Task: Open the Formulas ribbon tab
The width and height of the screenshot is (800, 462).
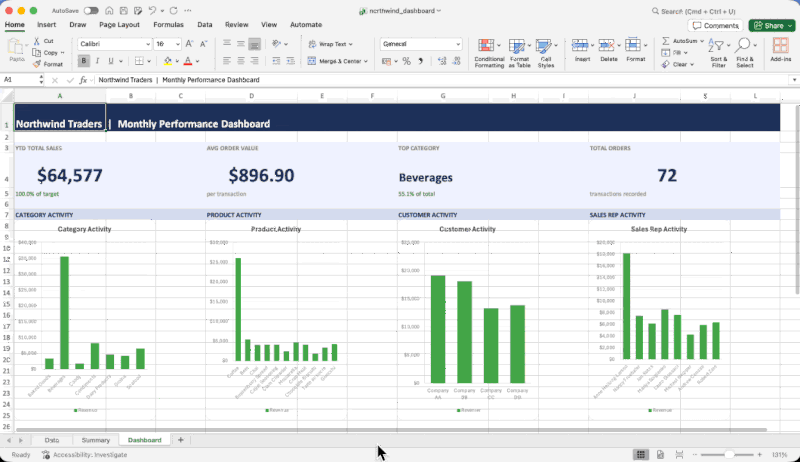Action: 168,24
